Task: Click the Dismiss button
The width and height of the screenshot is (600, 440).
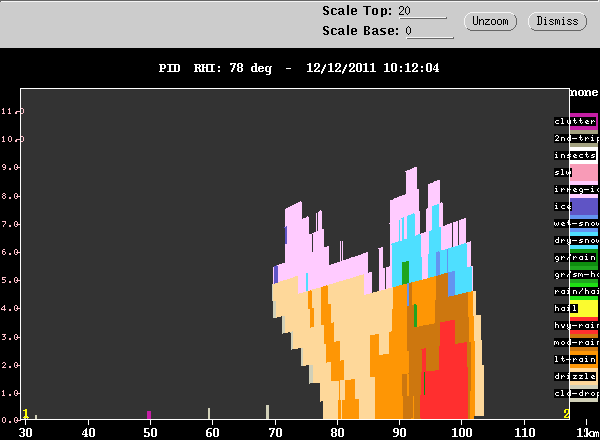Action: click(557, 21)
